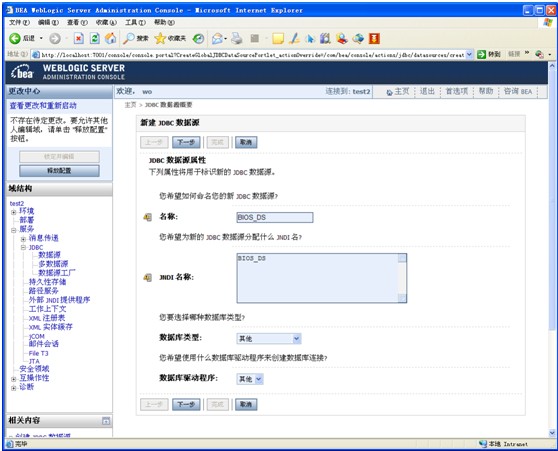The image size is (558, 451).
Task: Open the 收藏 menu
Action: (x=106, y=22)
